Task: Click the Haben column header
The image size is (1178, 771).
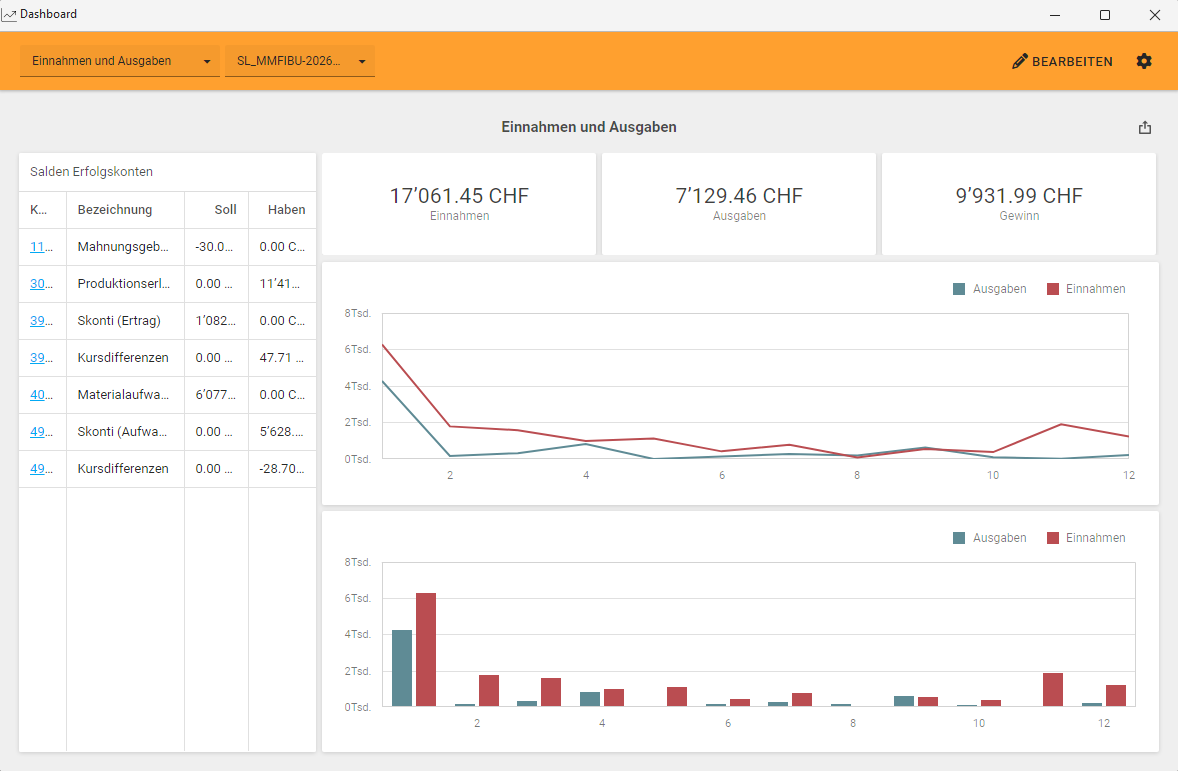Action: (x=286, y=210)
